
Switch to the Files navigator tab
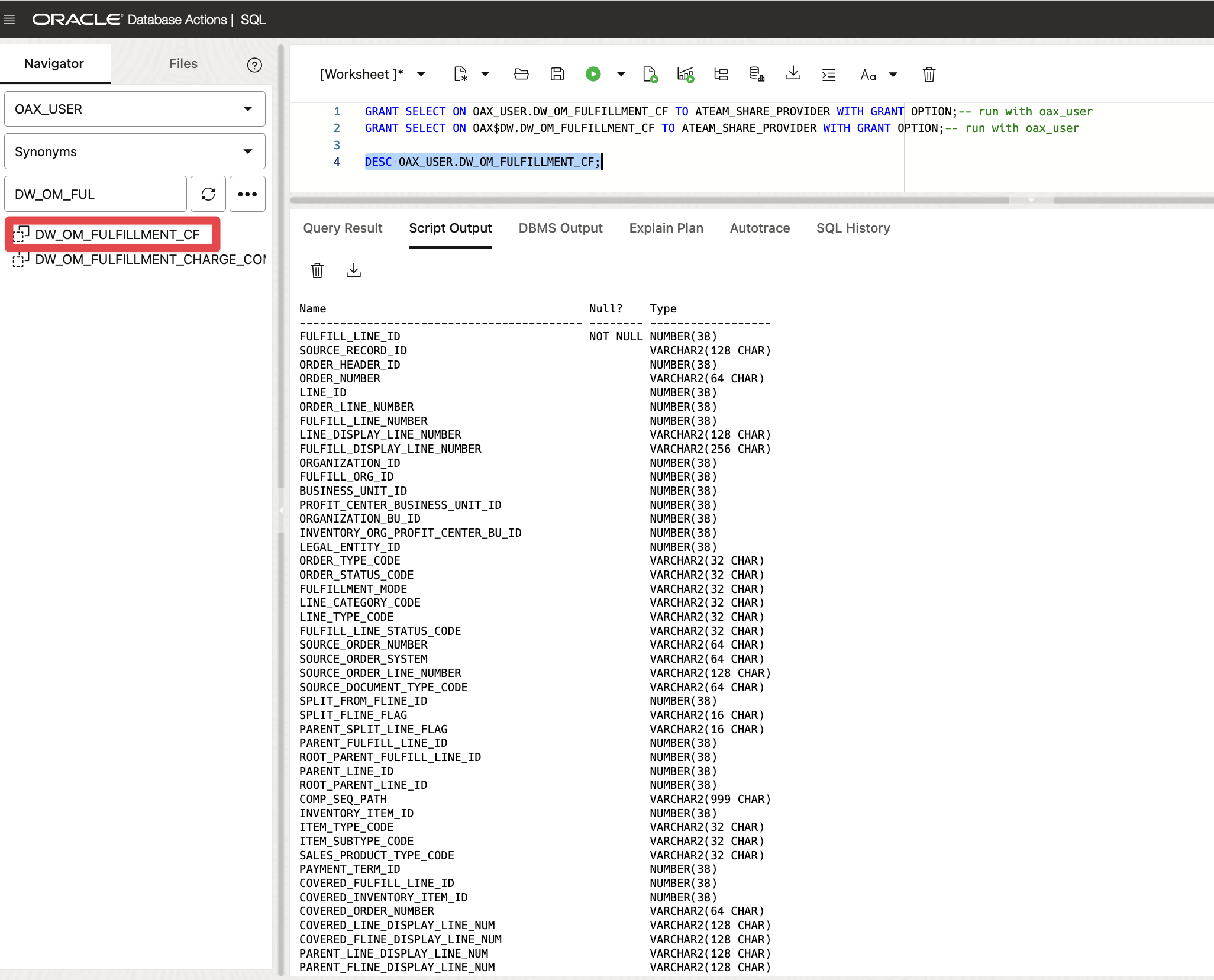pyautogui.click(x=183, y=63)
